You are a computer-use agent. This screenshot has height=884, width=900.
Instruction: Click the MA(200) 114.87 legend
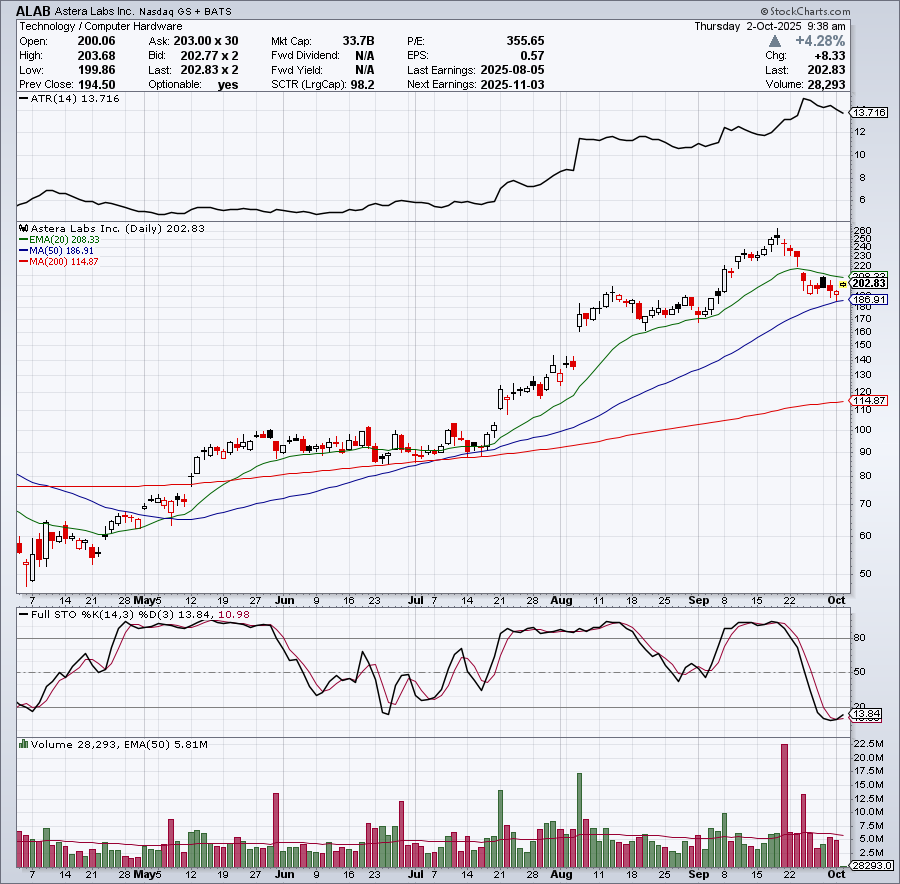coord(59,262)
